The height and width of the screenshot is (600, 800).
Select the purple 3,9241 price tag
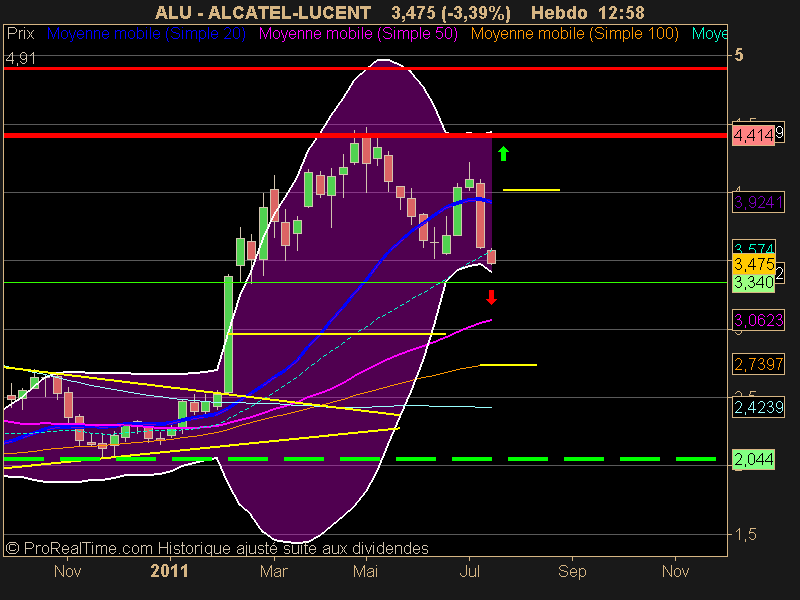758,203
